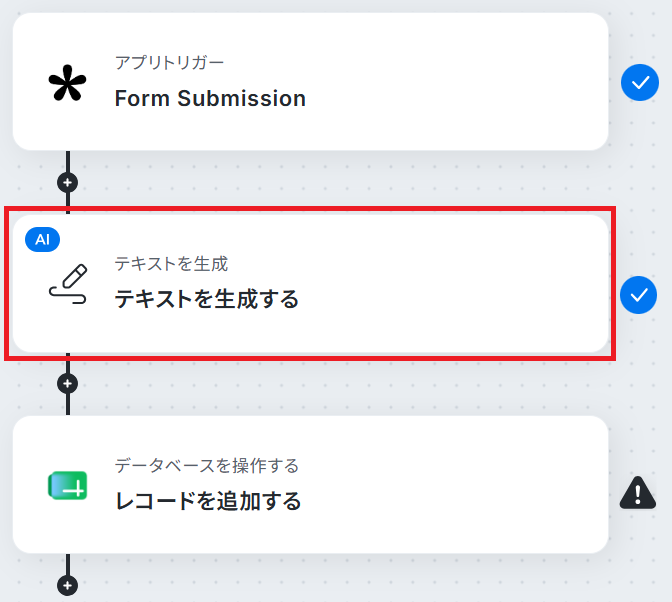The image size is (672, 602).
Task: Click the アプリトリガー label
Action: coord(169,63)
